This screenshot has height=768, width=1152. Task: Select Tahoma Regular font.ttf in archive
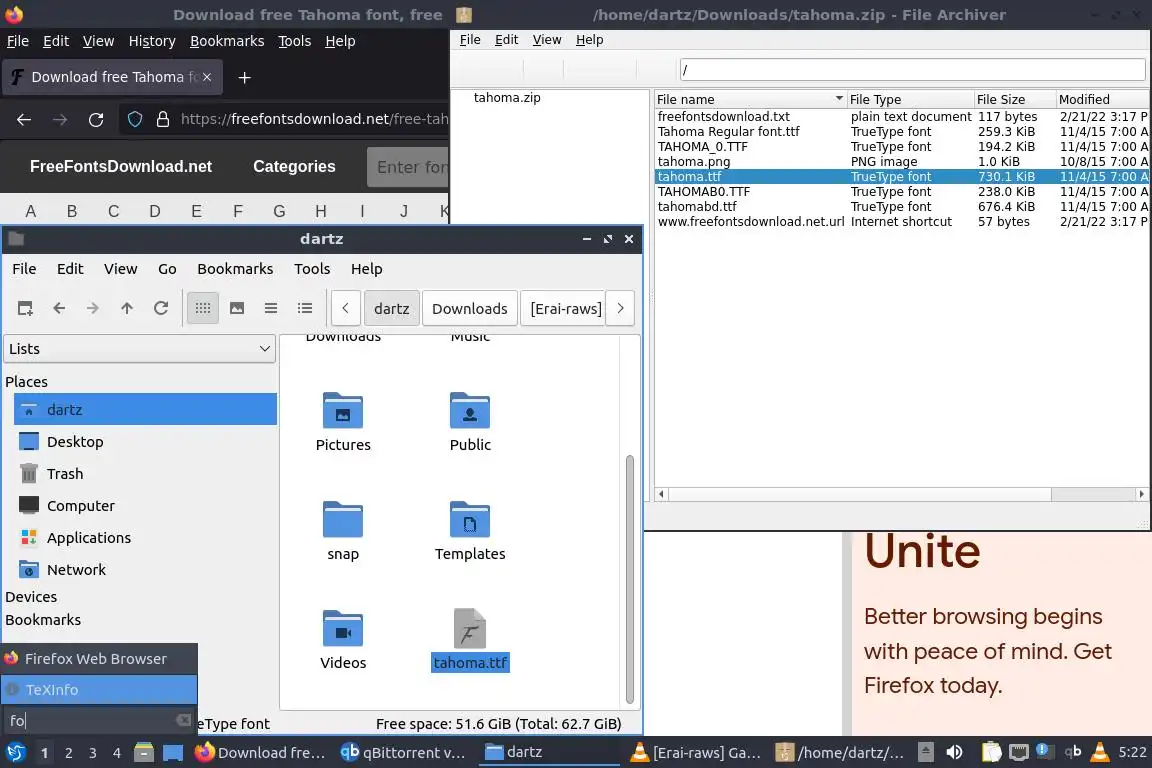click(x=729, y=132)
